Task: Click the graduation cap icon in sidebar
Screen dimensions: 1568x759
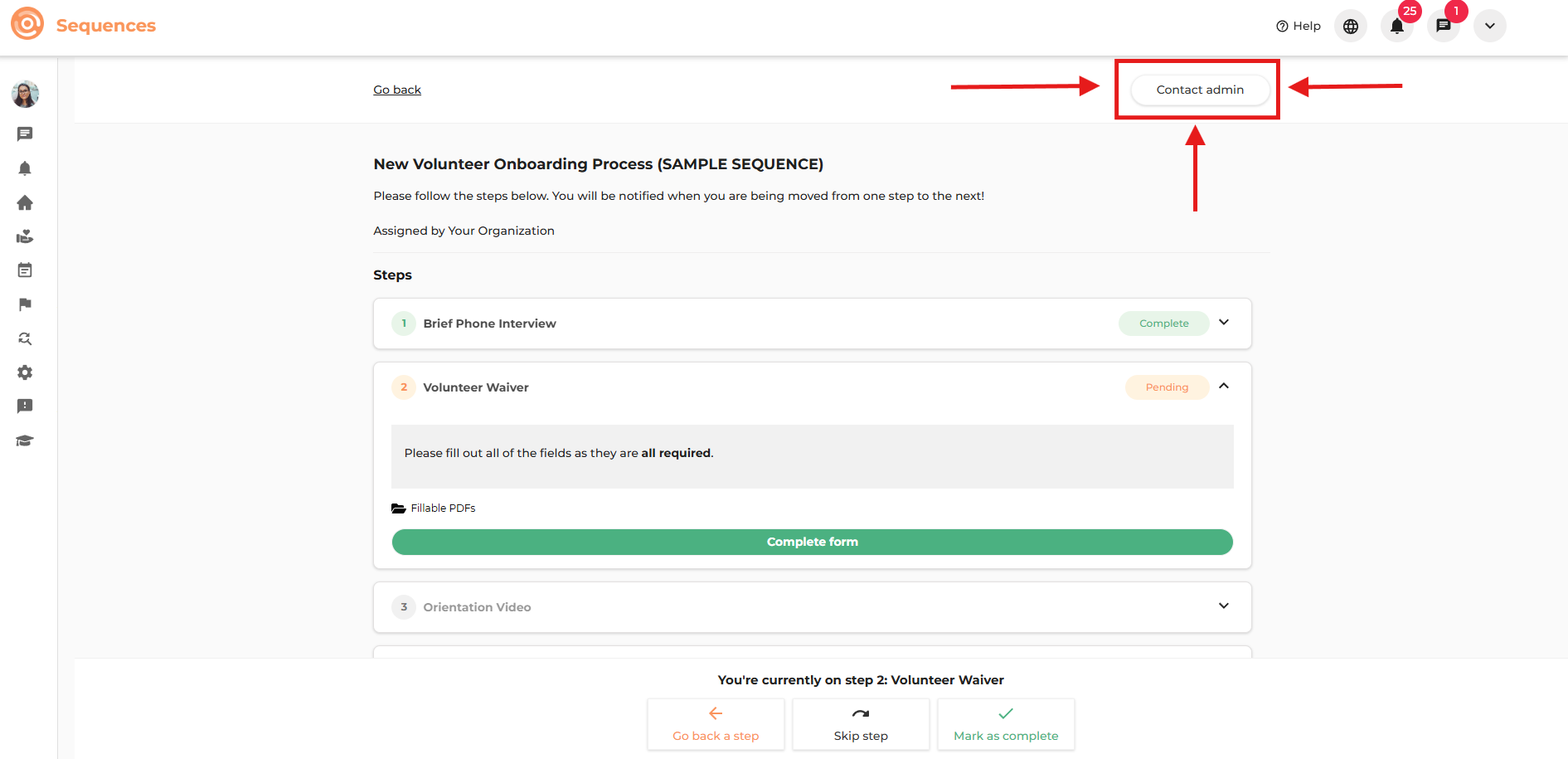Action: pyautogui.click(x=25, y=440)
